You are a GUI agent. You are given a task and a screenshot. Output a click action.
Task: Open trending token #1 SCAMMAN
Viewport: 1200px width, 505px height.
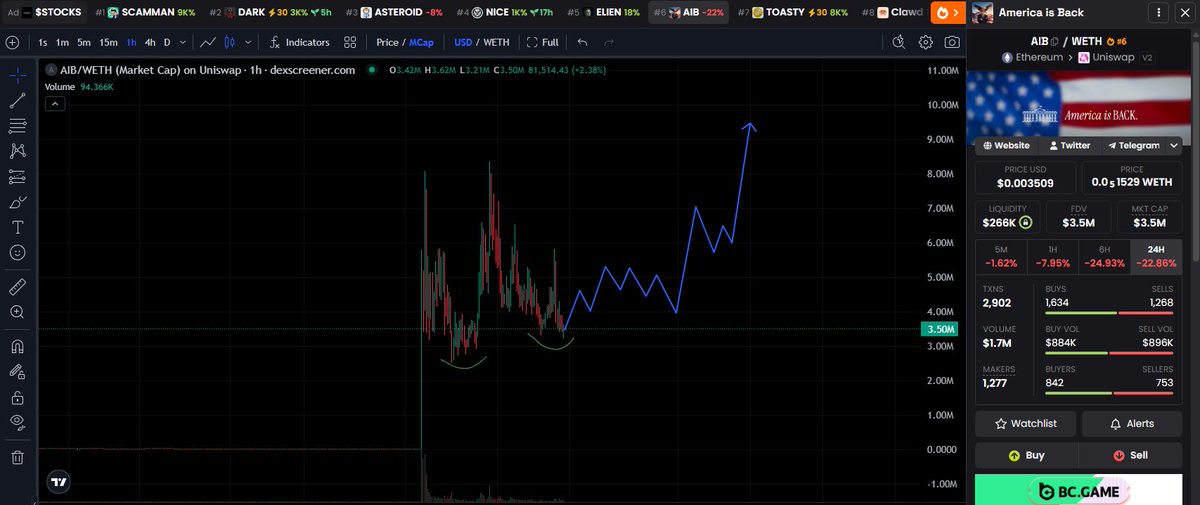[x=143, y=13]
